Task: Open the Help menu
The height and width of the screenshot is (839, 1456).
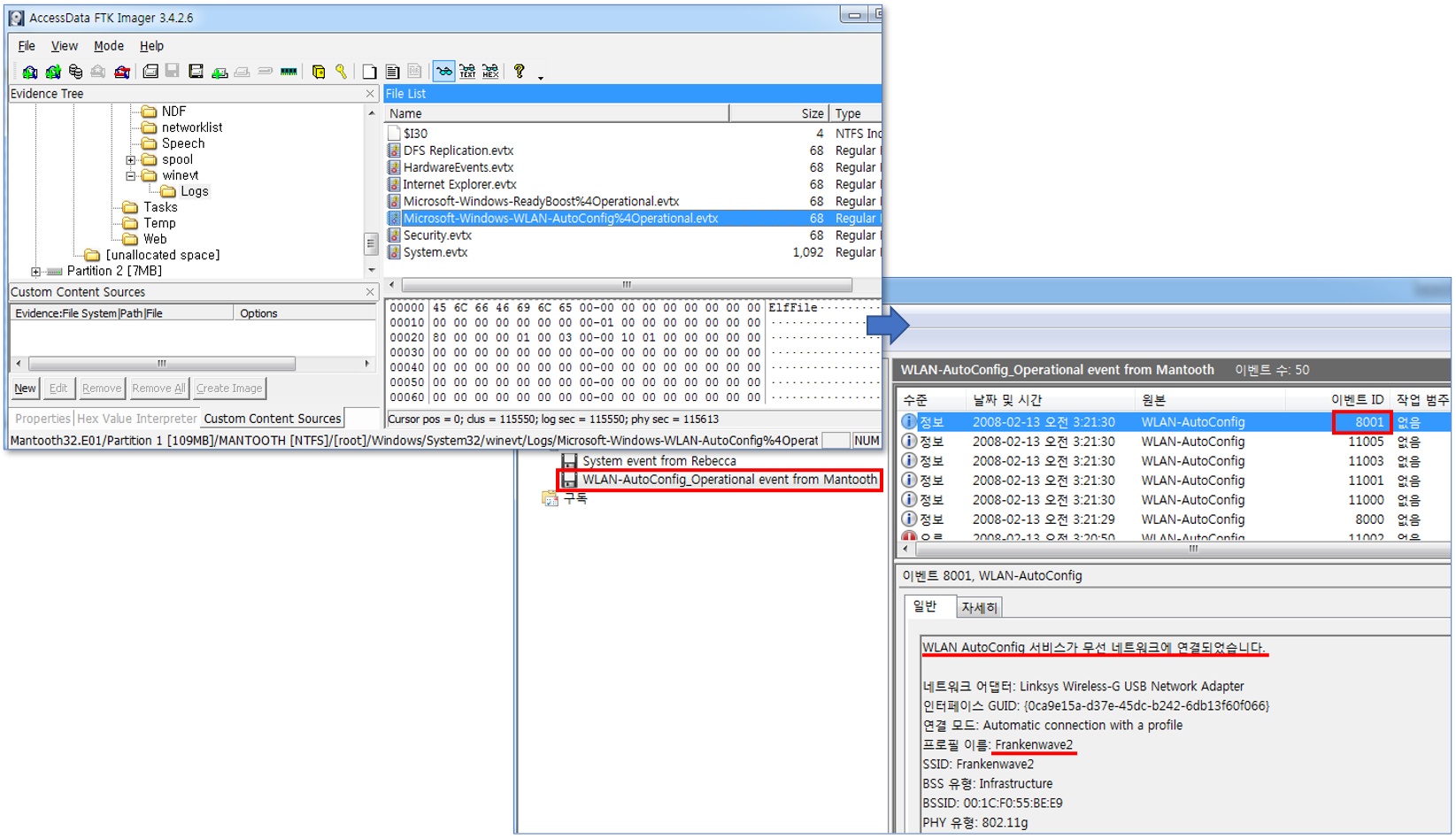Action: (151, 46)
